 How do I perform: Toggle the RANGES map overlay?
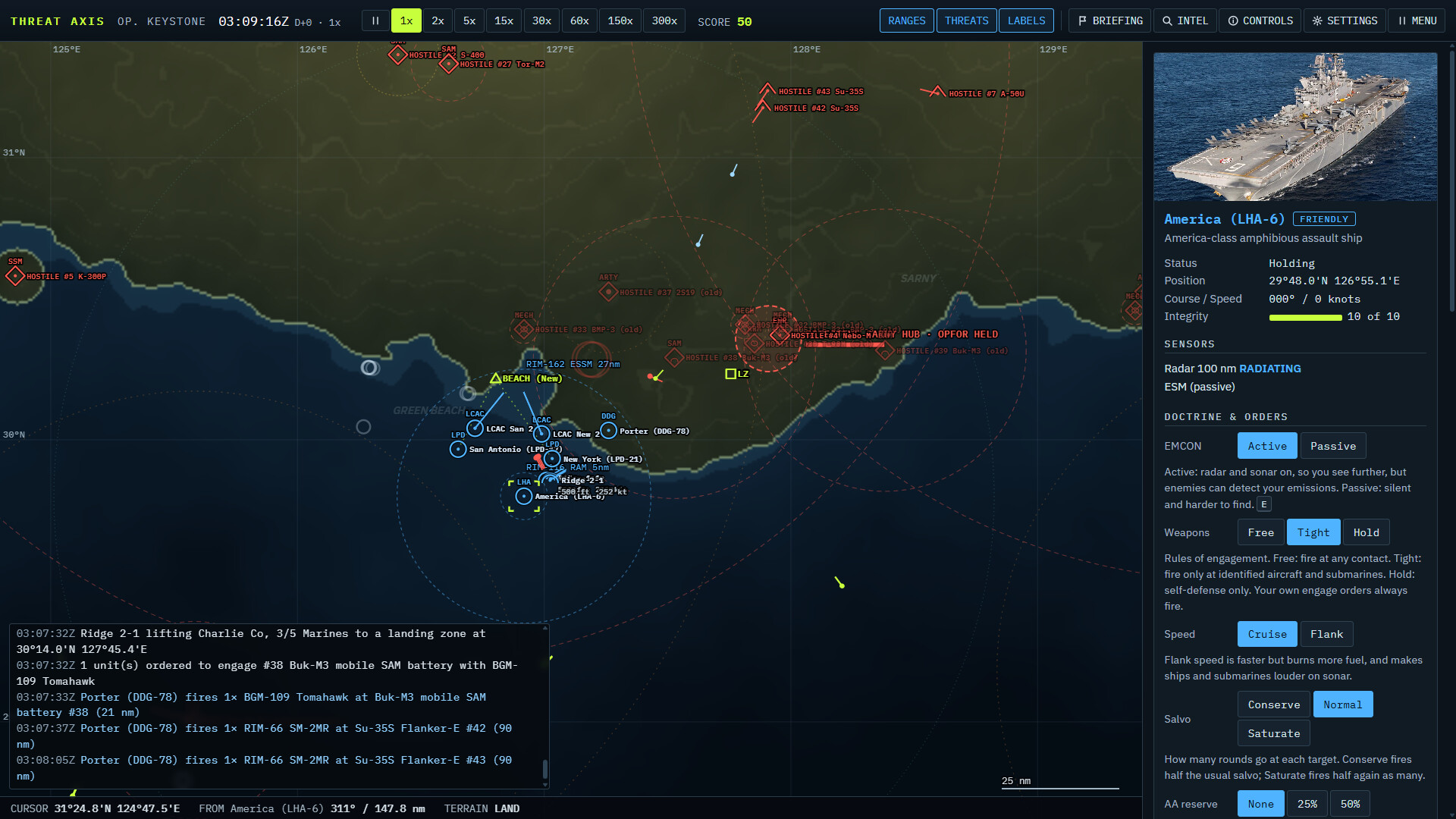[x=907, y=21]
